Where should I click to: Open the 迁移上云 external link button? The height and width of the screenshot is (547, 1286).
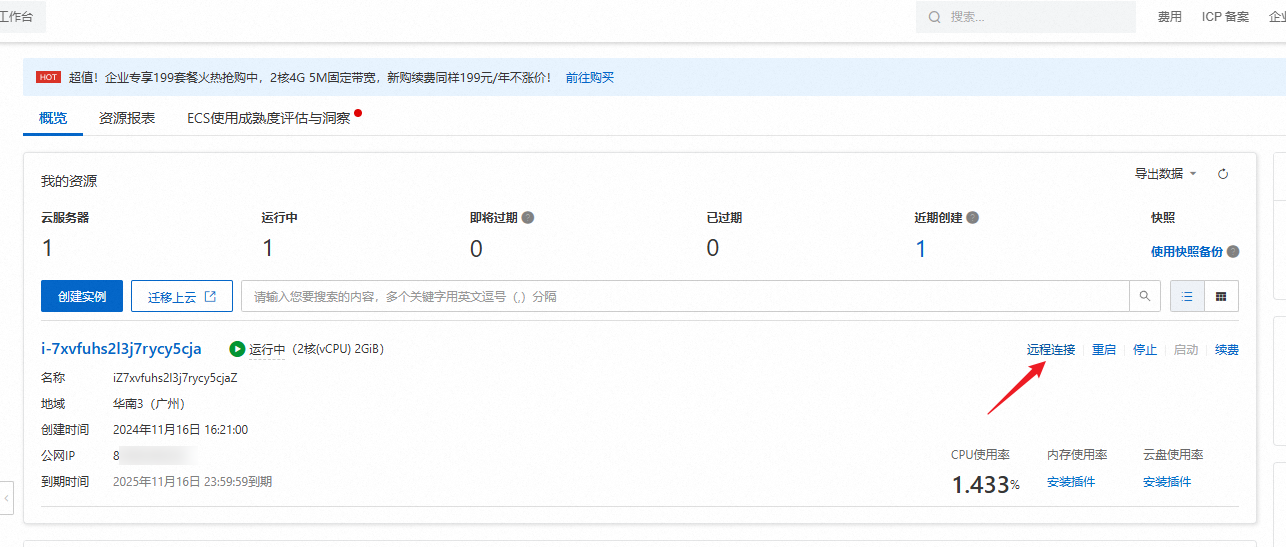[x=182, y=297]
